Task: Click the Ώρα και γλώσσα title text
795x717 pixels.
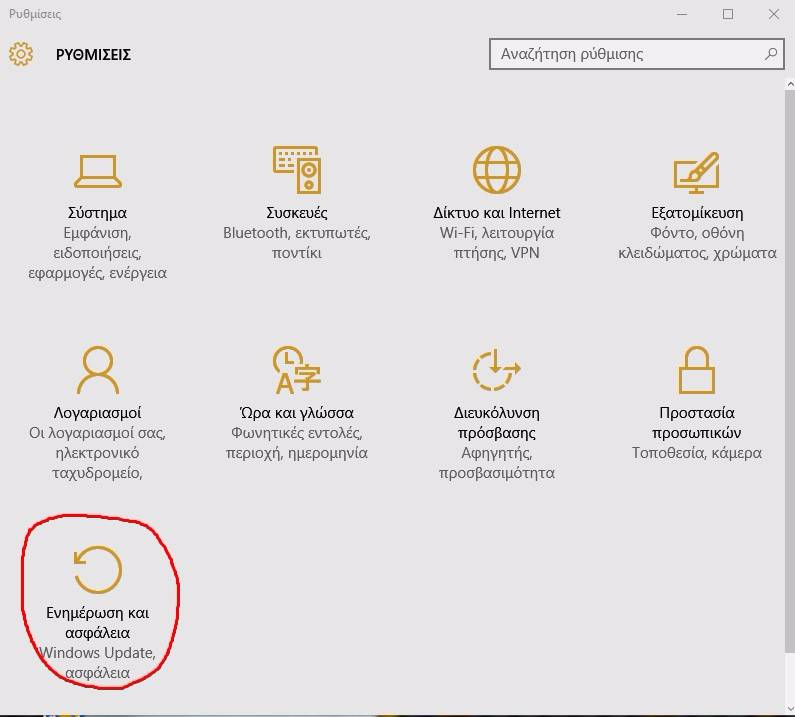Action: (x=297, y=413)
